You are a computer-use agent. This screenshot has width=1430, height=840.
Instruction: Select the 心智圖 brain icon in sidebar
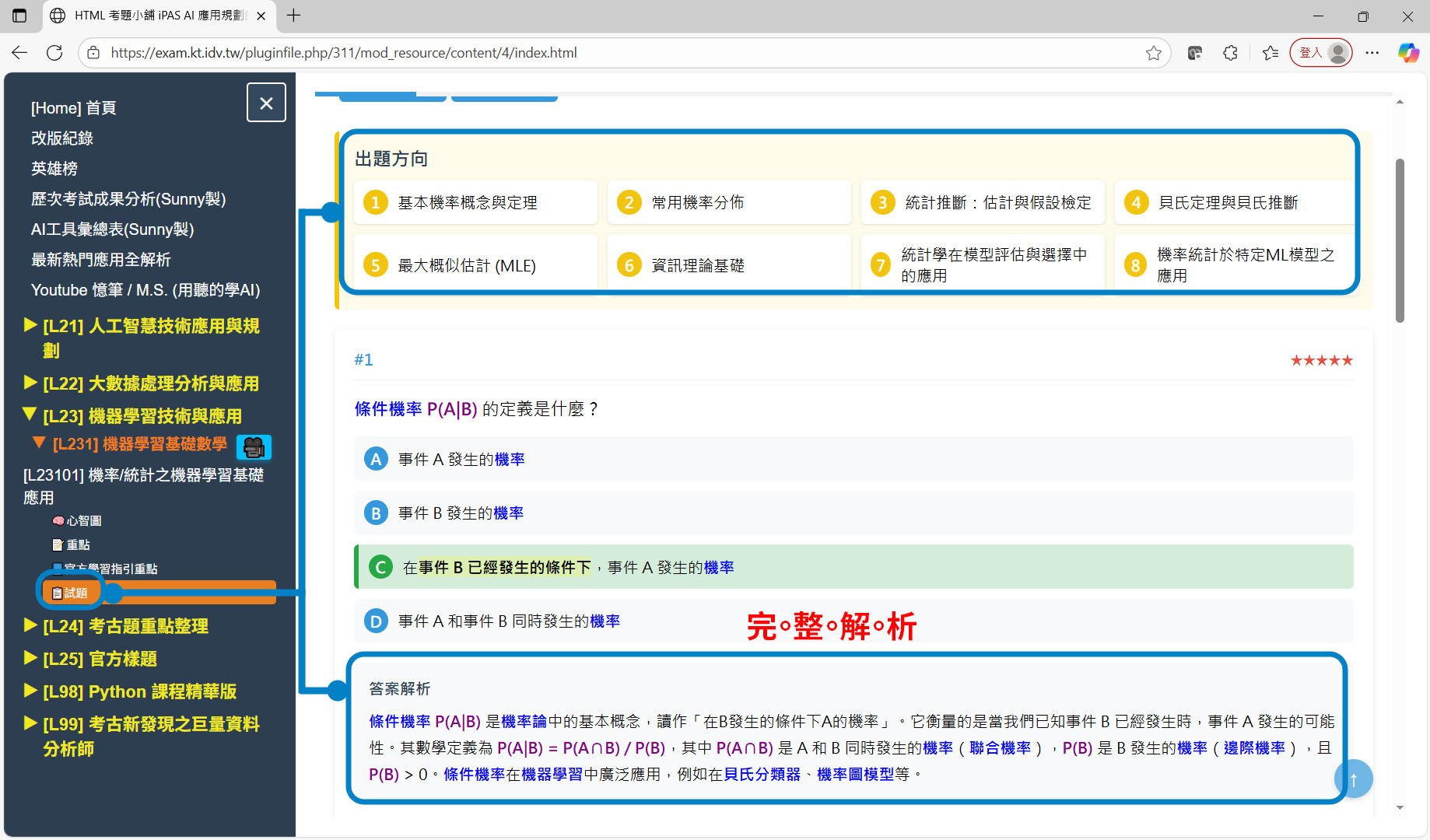point(59,520)
